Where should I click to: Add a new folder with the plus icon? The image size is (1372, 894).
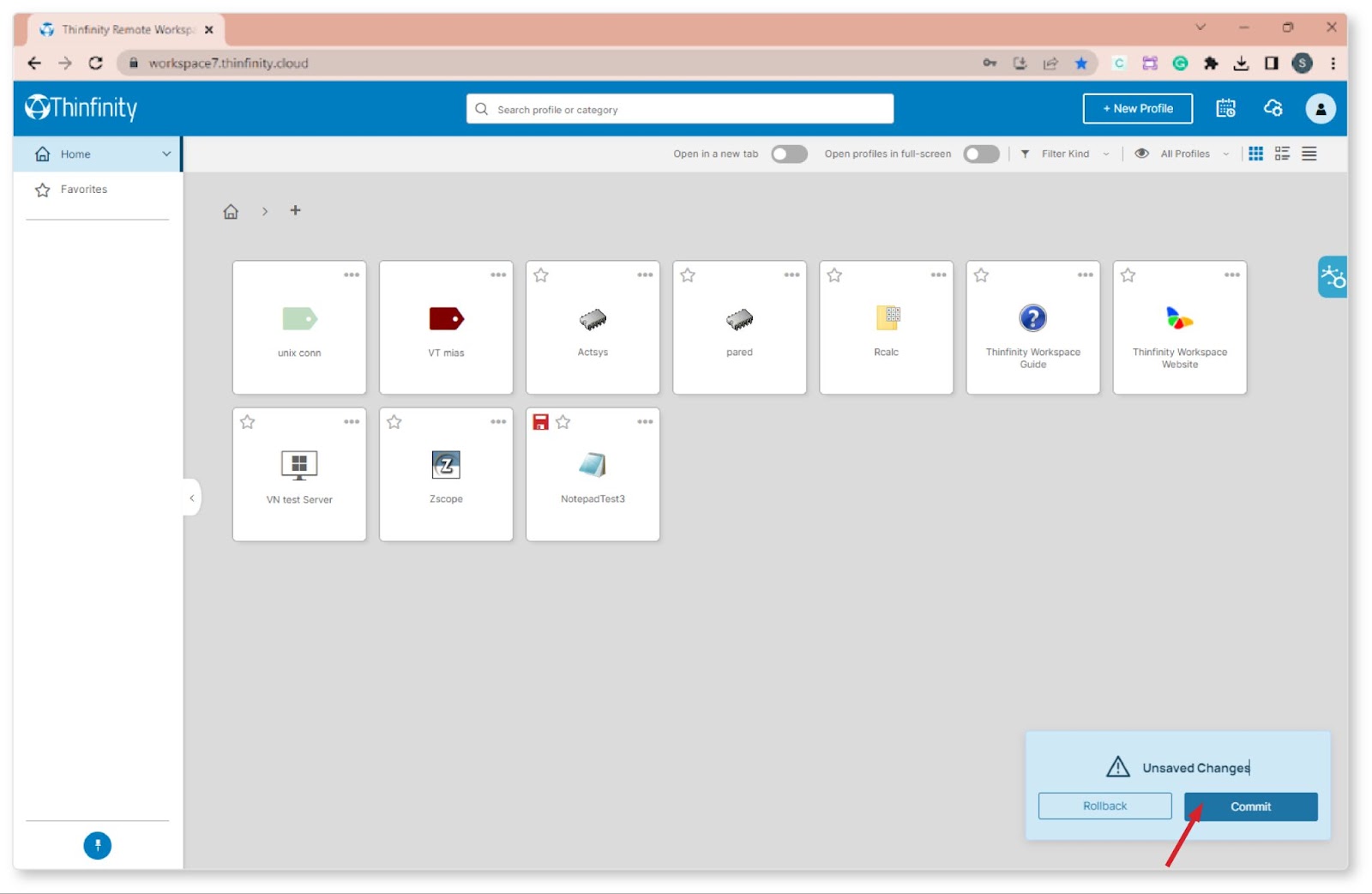295,210
